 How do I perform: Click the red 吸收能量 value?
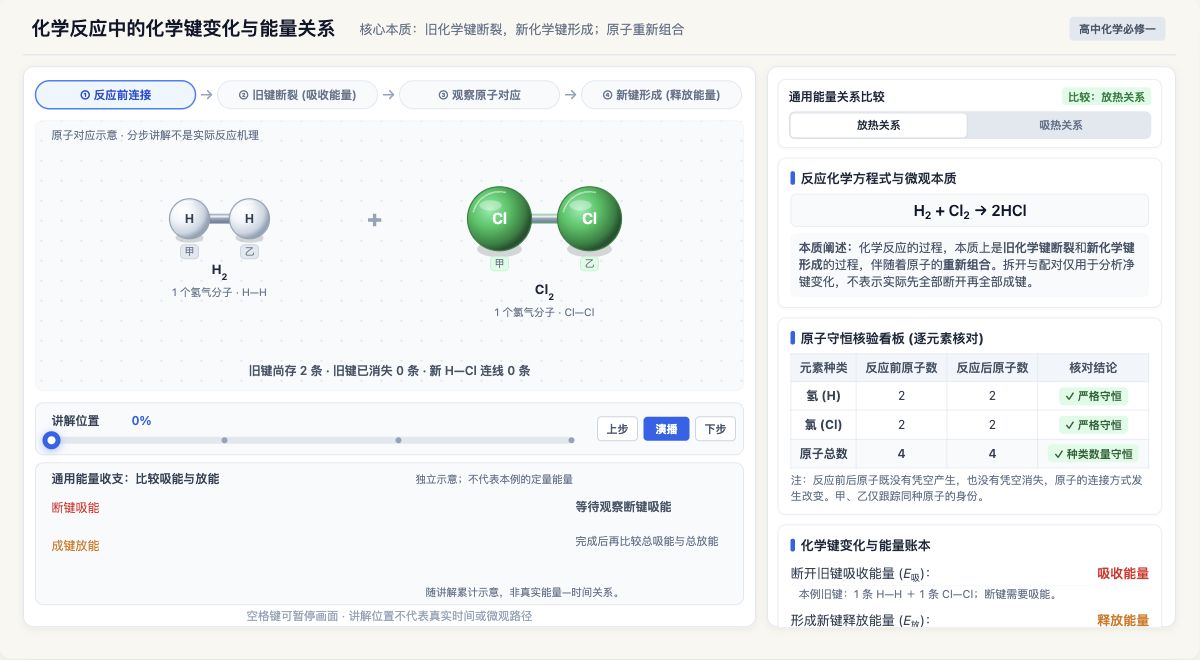tap(1123, 574)
